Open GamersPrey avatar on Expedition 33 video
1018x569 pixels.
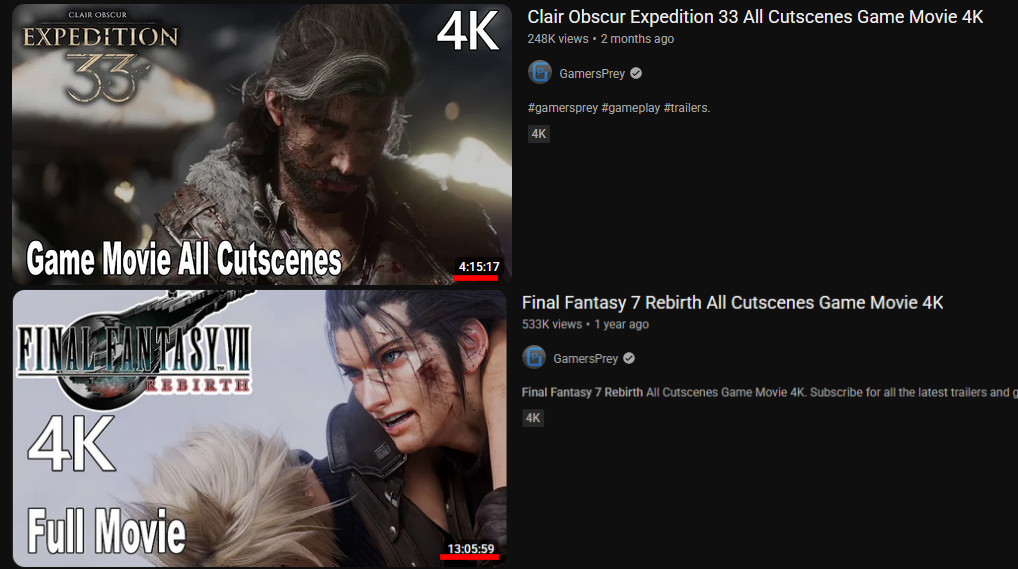coord(540,73)
